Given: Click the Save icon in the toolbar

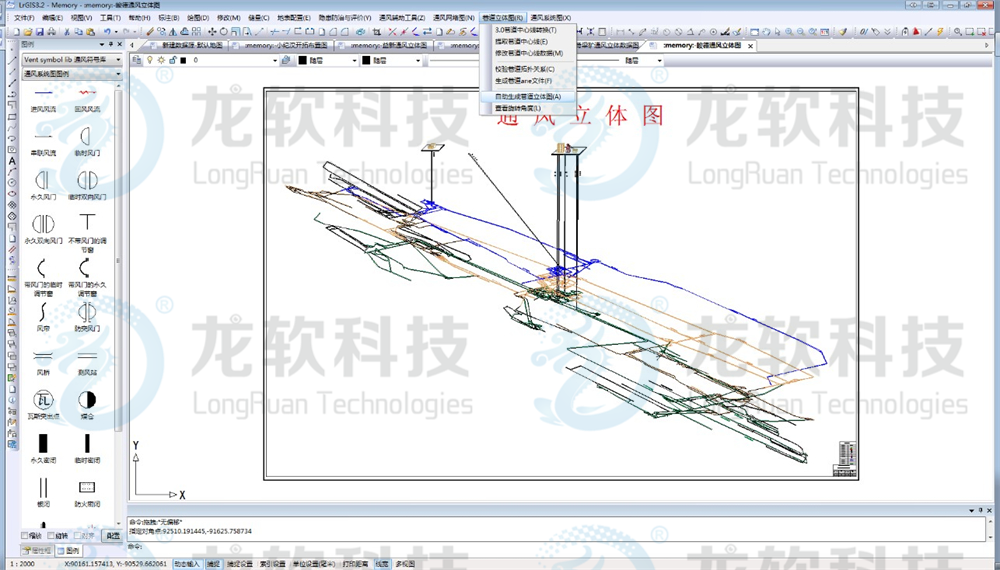Looking at the screenshot, I should pyautogui.click(x=38, y=32).
